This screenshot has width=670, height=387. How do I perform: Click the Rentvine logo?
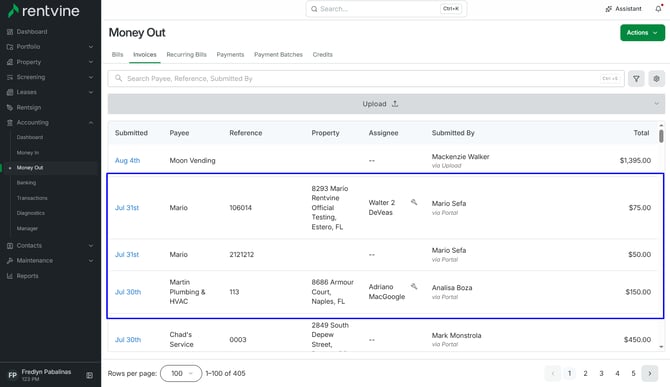44,11
